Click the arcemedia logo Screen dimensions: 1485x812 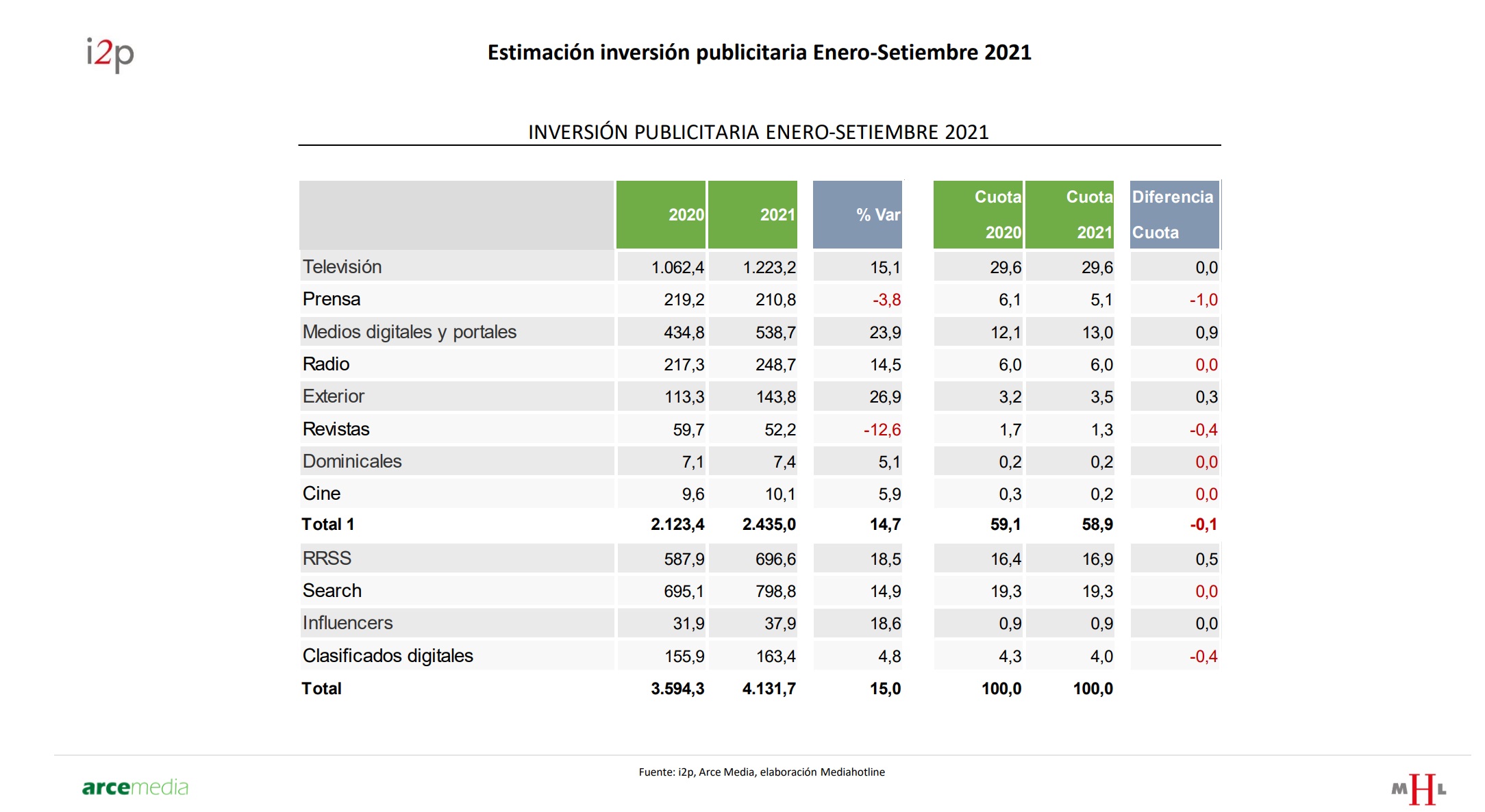(135, 787)
